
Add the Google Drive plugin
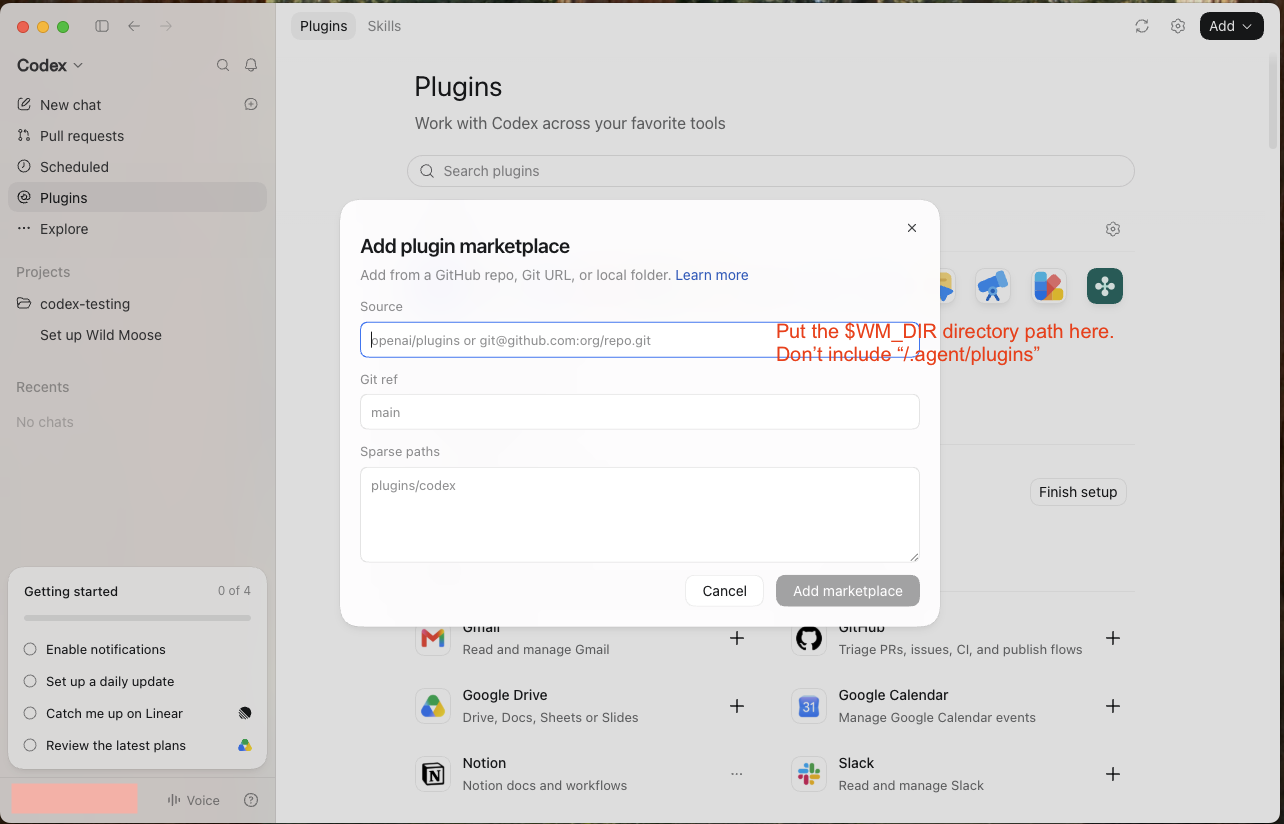coord(737,706)
